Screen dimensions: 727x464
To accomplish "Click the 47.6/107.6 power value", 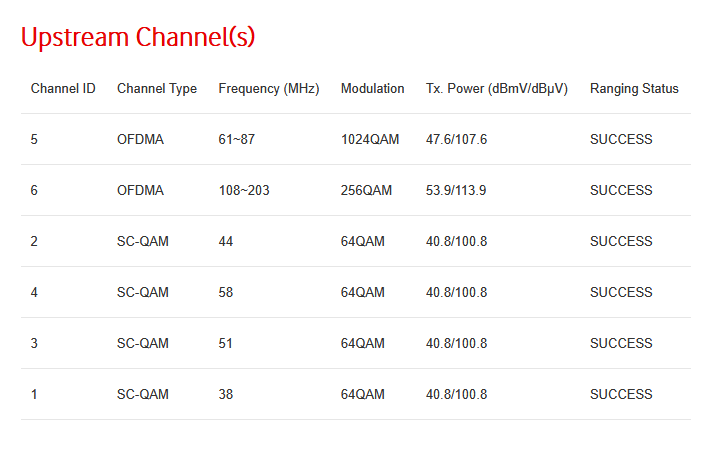I will [457, 140].
